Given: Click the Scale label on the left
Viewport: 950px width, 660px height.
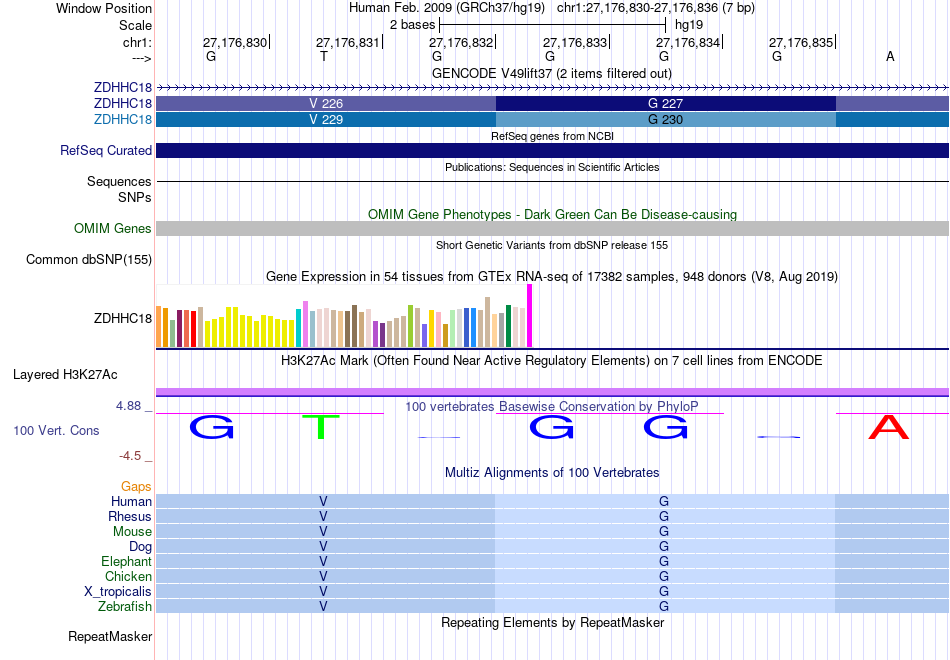Looking at the screenshot, I should tap(135, 25).
